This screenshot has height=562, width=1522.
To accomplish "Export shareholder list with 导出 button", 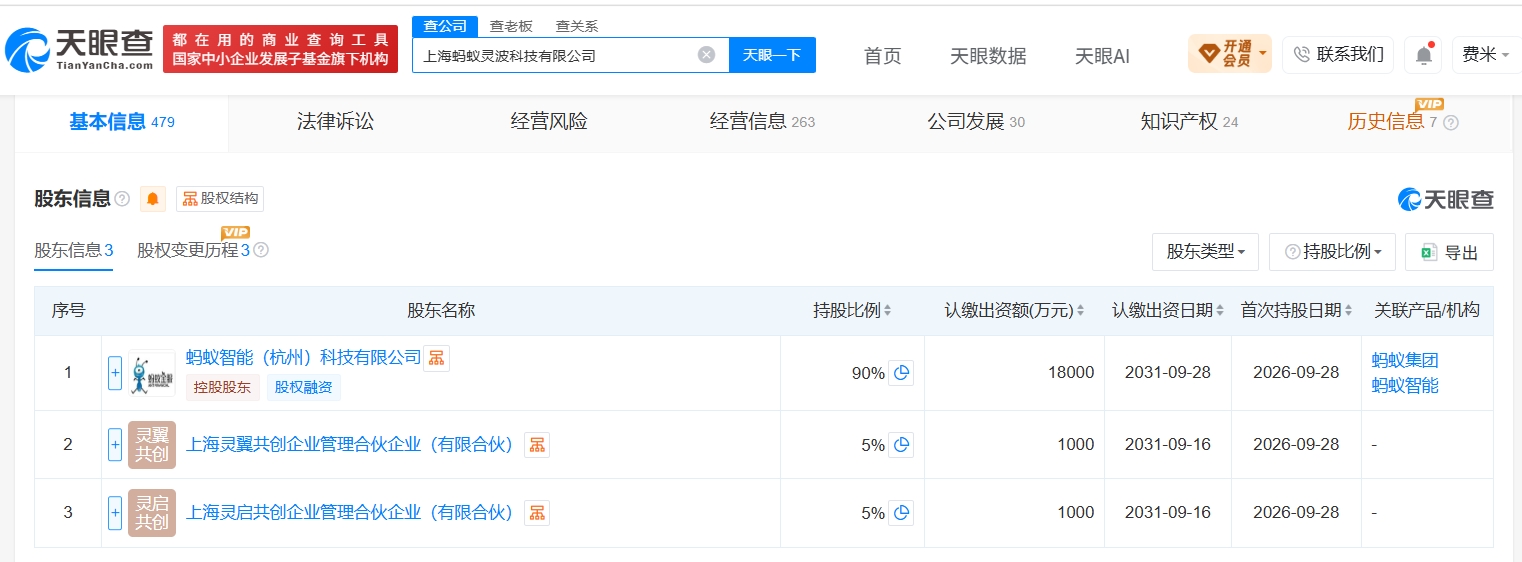I will pyautogui.click(x=1449, y=252).
